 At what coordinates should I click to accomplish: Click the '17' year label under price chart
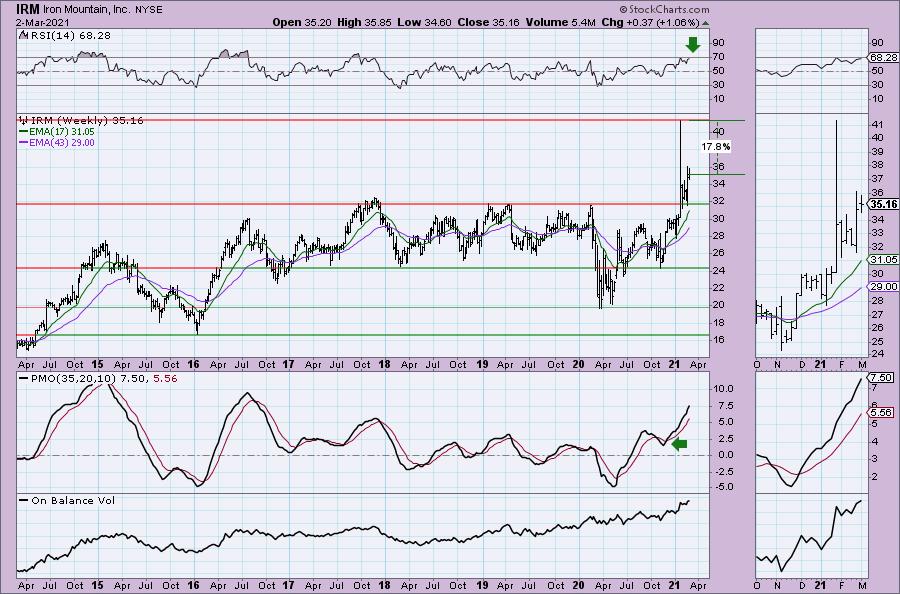288,364
